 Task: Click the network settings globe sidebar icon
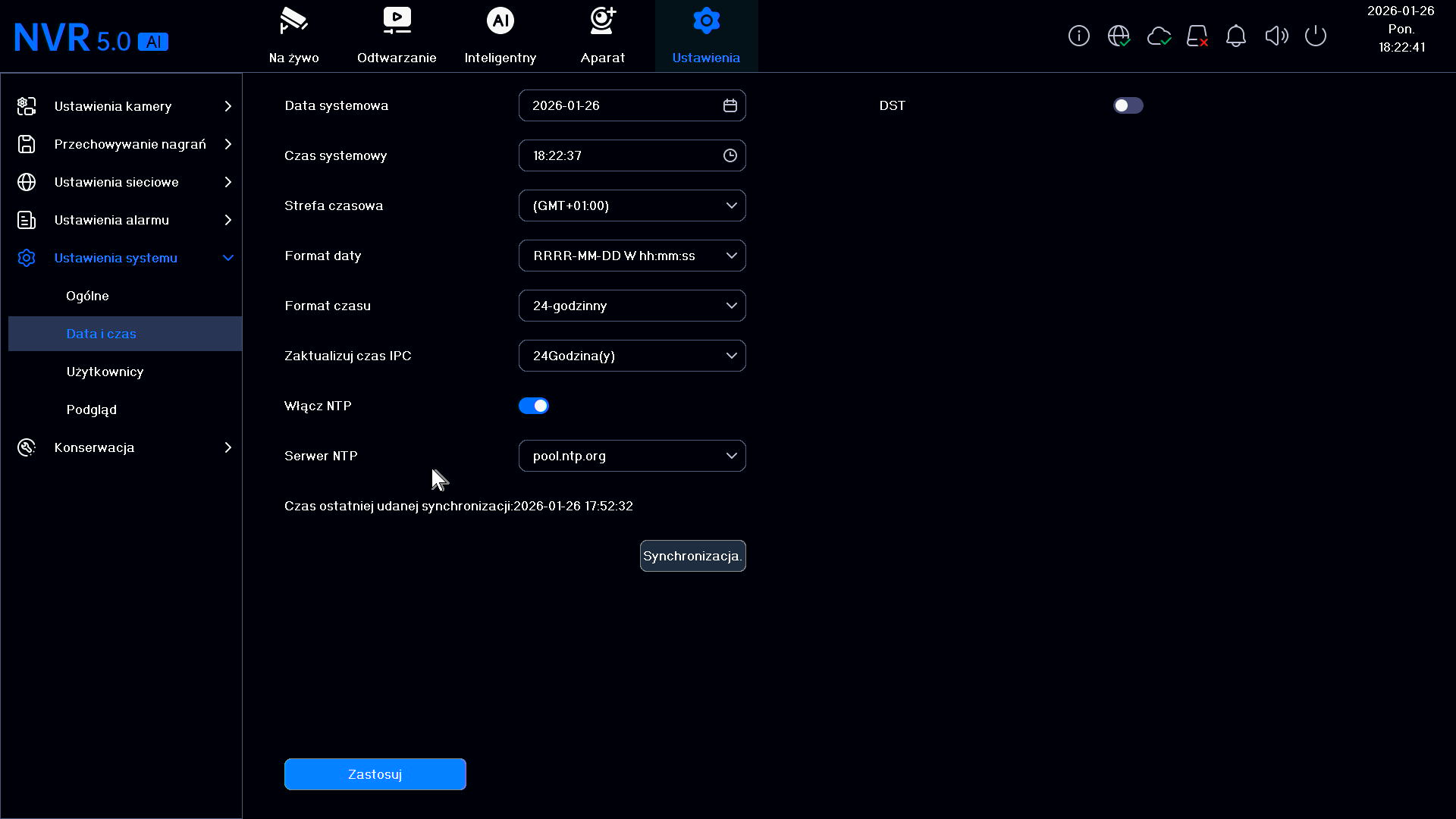tap(27, 182)
